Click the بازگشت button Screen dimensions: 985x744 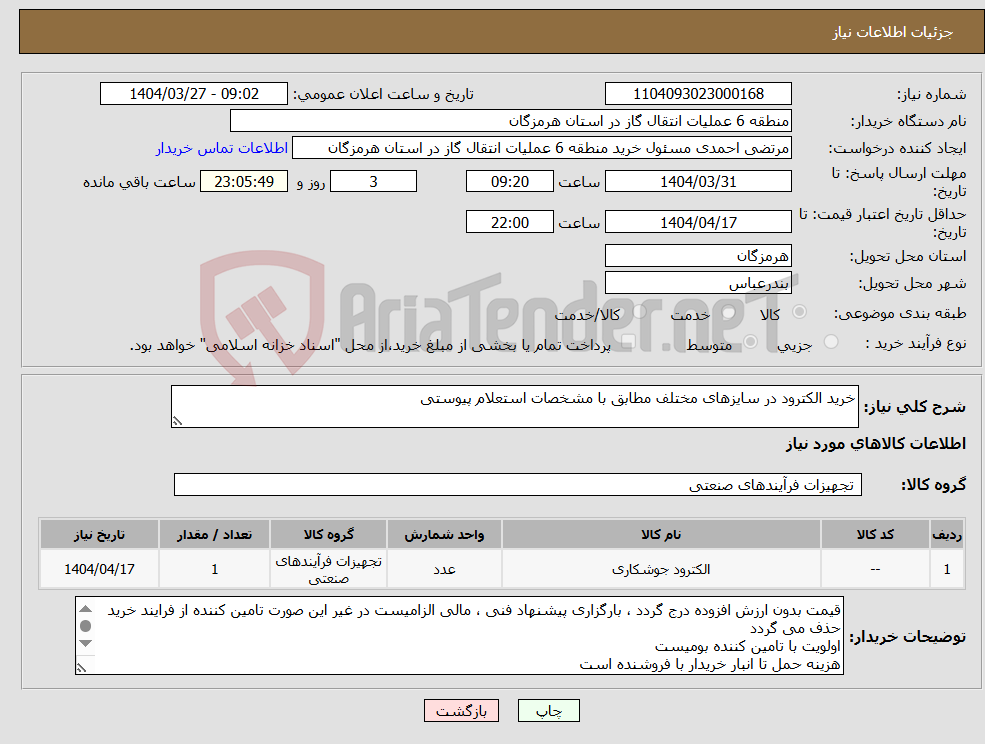pyautogui.click(x=461, y=710)
